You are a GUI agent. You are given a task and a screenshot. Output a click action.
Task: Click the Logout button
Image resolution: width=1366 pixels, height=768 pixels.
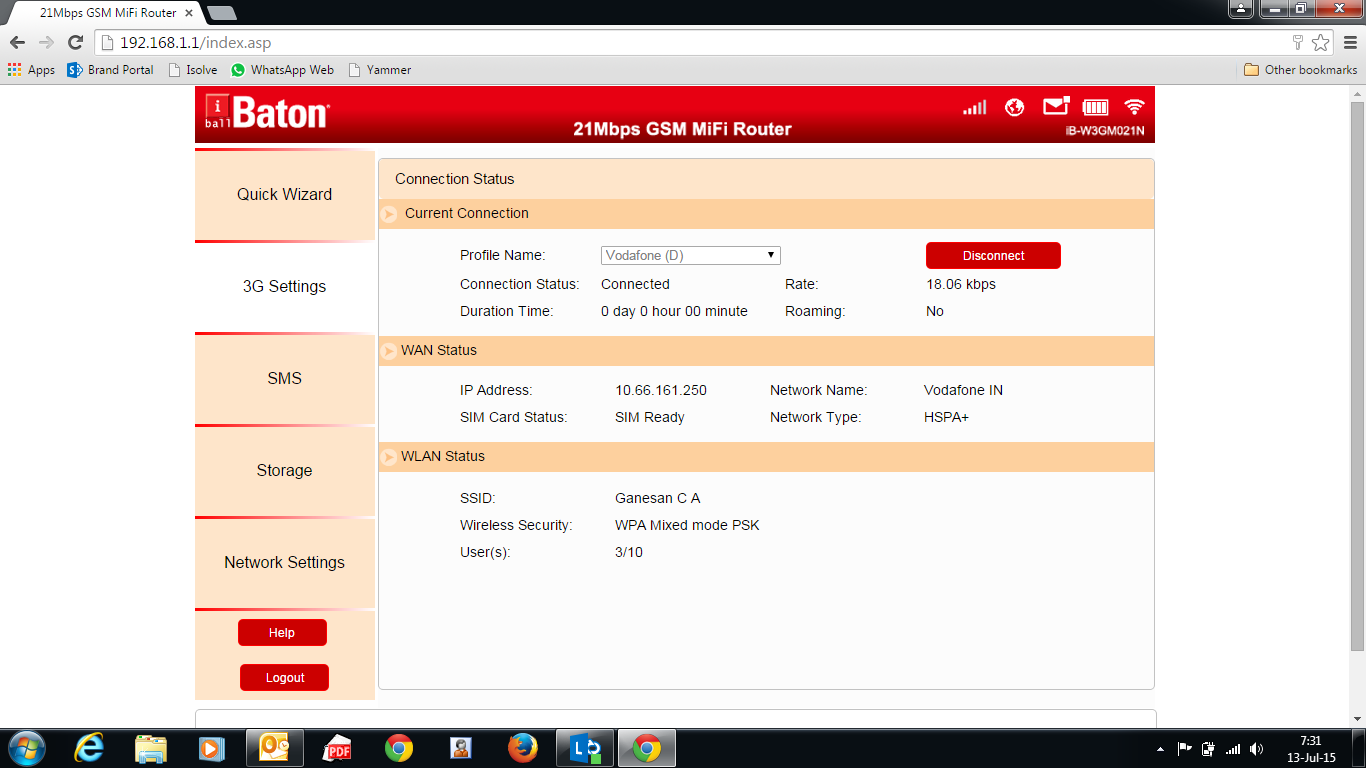(284, 678)
